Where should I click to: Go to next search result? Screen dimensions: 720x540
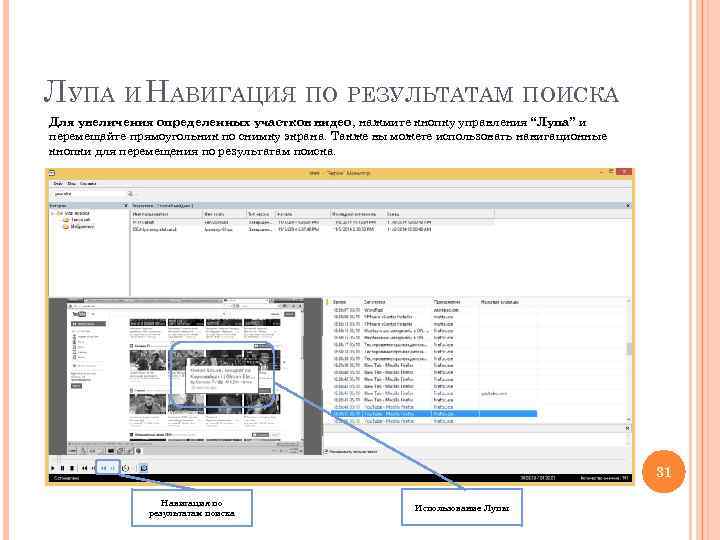click(113, 468)
